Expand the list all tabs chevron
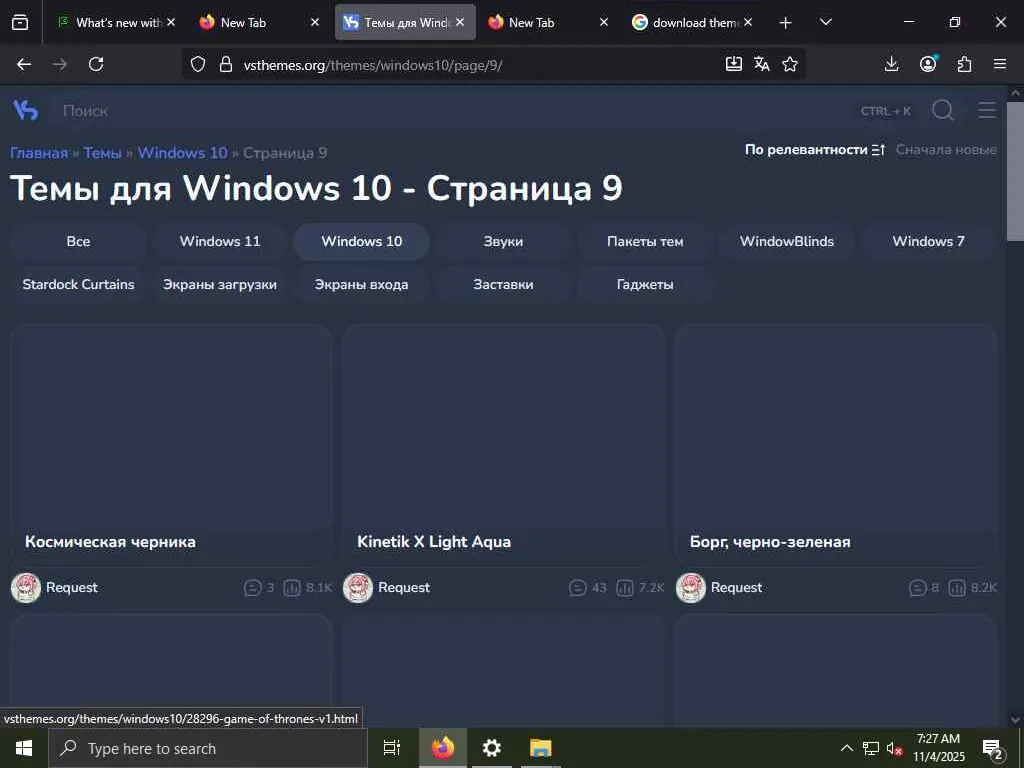 [825, 22]
